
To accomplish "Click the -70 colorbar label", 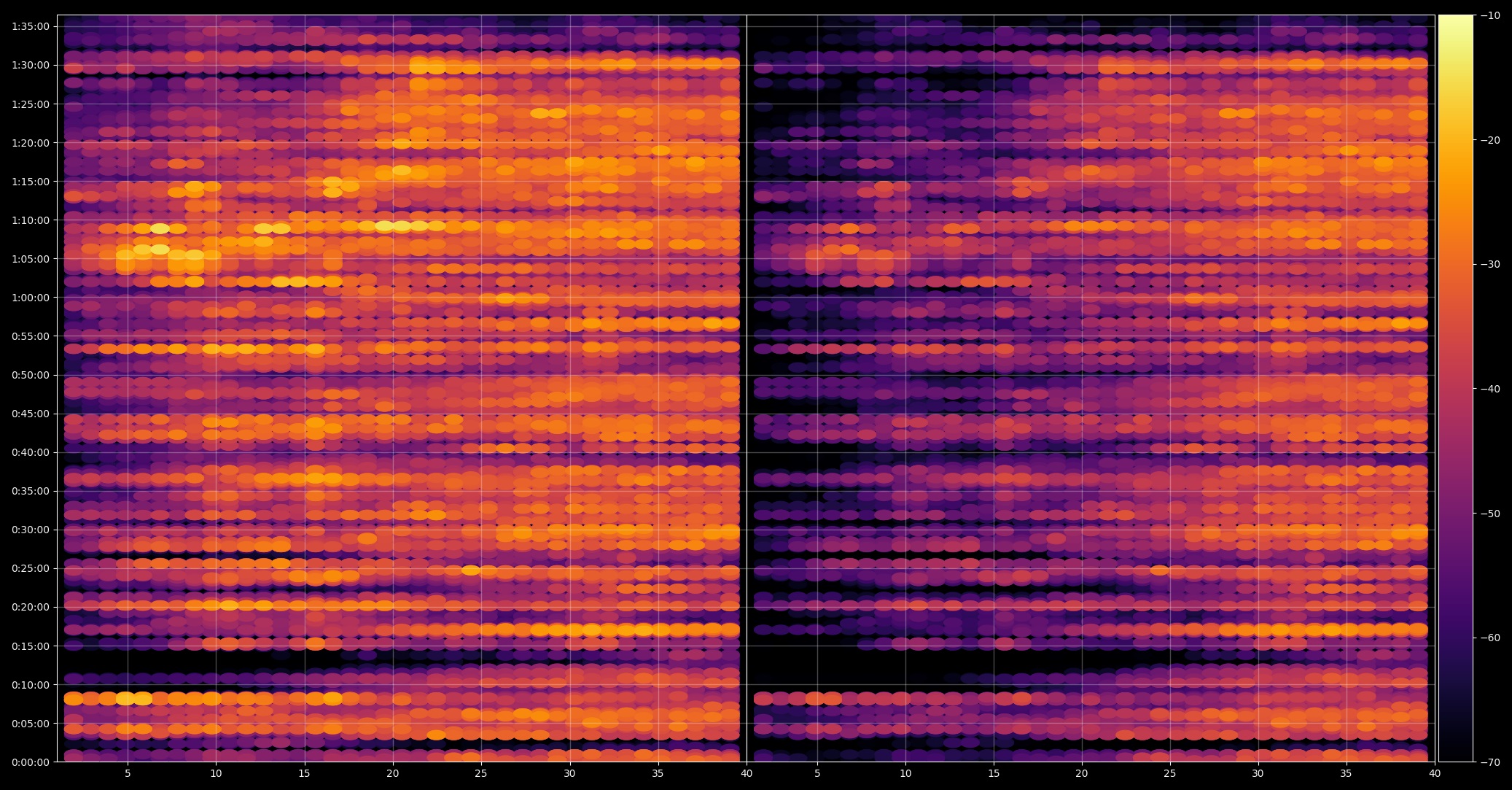I will pyautogui.click(x=1492, y=762).
